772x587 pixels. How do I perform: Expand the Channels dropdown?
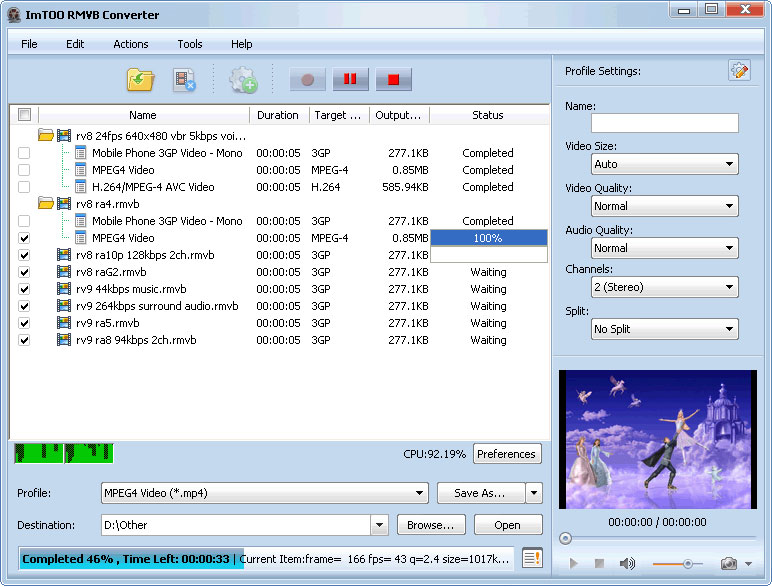664,287
